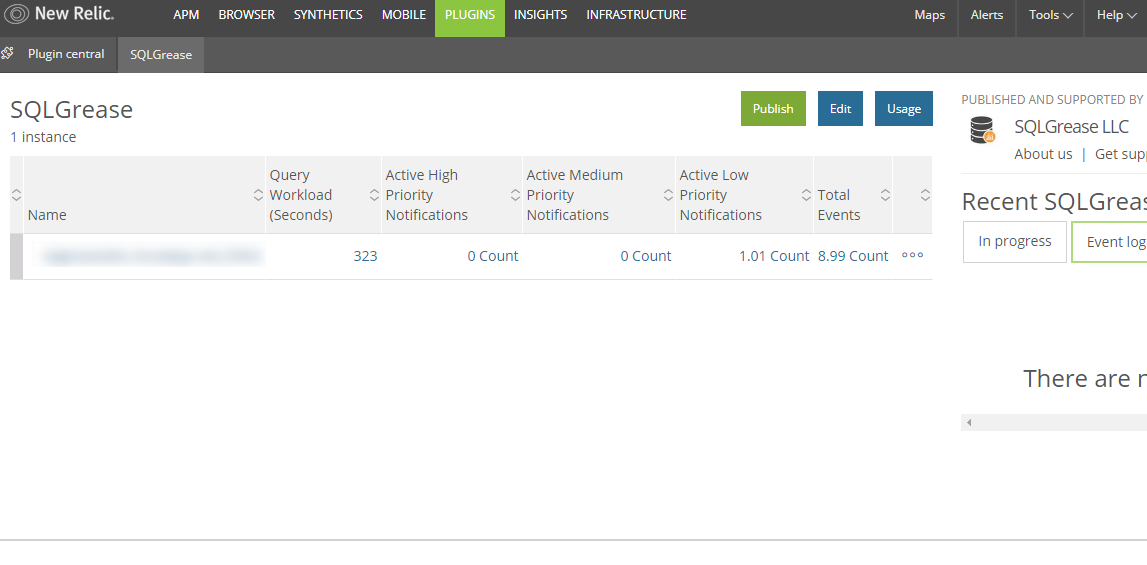Image resolution: width=1147 pixels, height=565 pixels.
Task: Navigate to INFRASTRUCTURE
Action: tap(636, 15)
